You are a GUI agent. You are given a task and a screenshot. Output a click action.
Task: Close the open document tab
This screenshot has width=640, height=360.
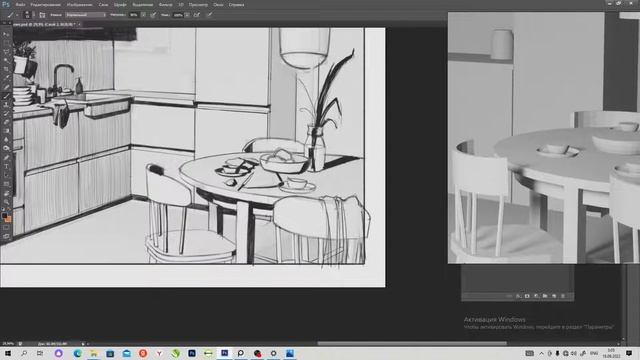click(79, 24)
